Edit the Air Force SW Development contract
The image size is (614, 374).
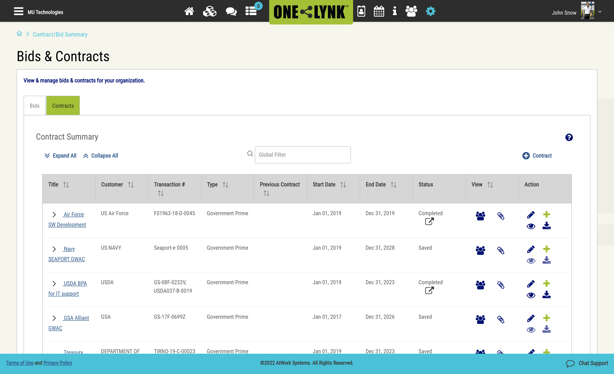pos(531,215)
